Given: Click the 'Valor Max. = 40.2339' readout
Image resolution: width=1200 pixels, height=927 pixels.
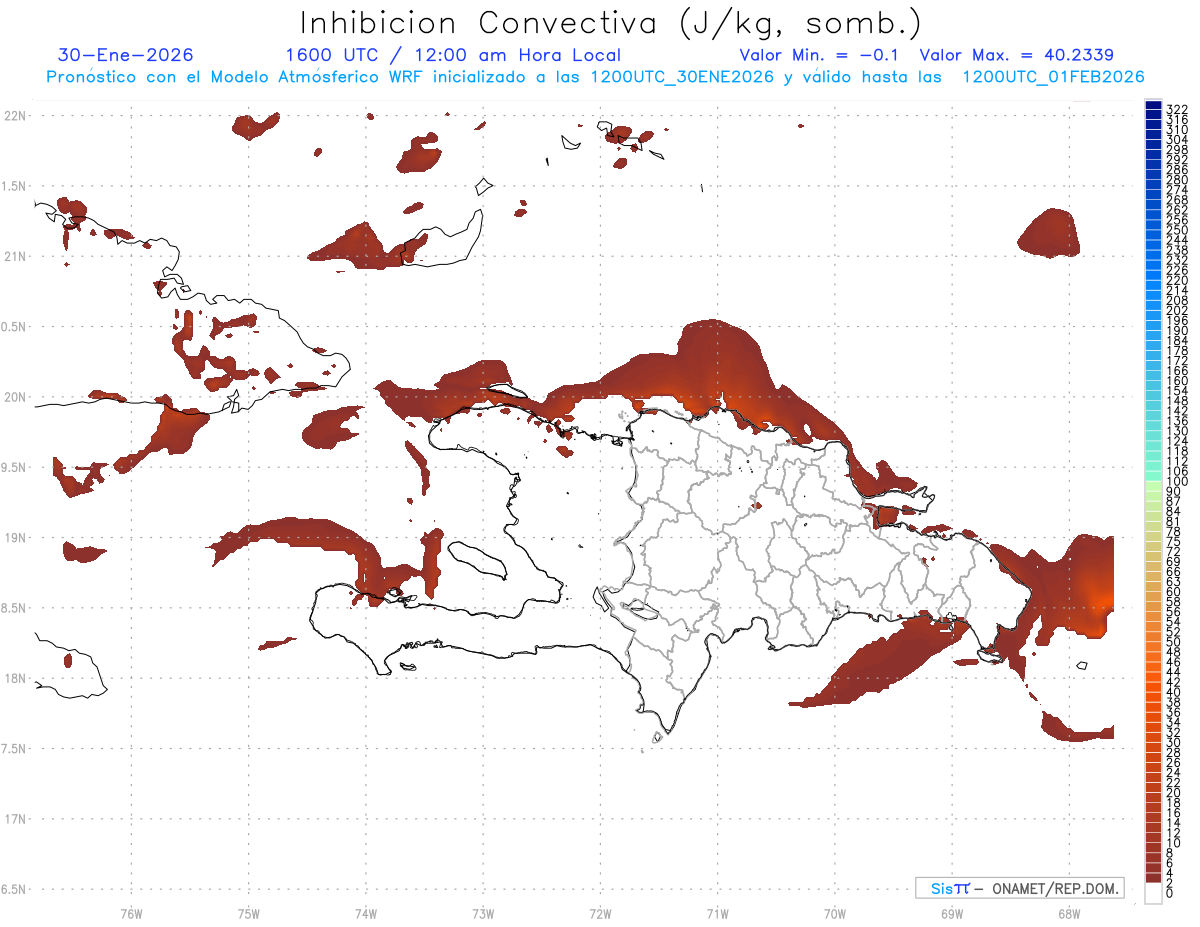Looking at the screenshot, I should [x=1017, y=55].
